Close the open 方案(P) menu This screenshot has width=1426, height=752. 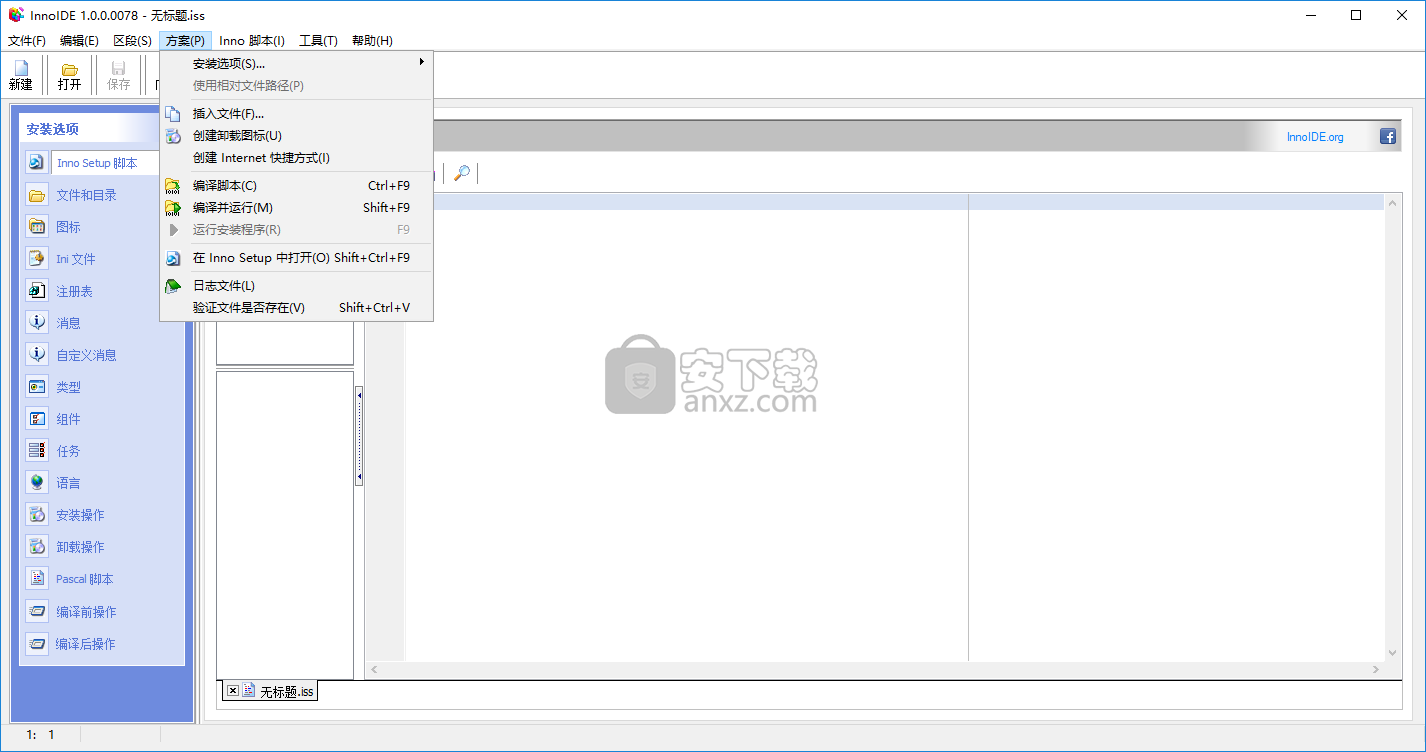click(185, 41)
